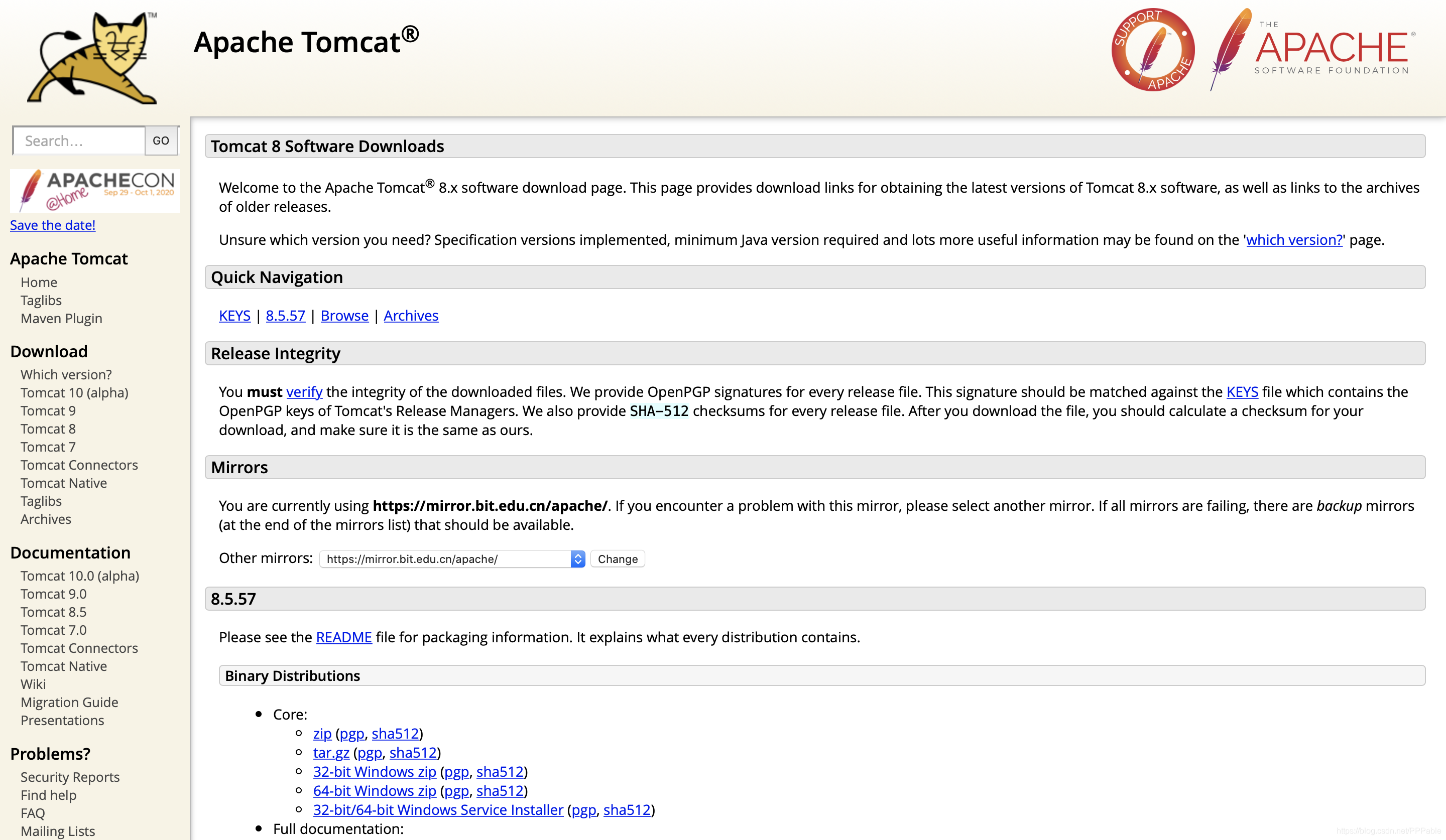Open the README file link
Screen dimensions: 1446x840
point(344,637)
